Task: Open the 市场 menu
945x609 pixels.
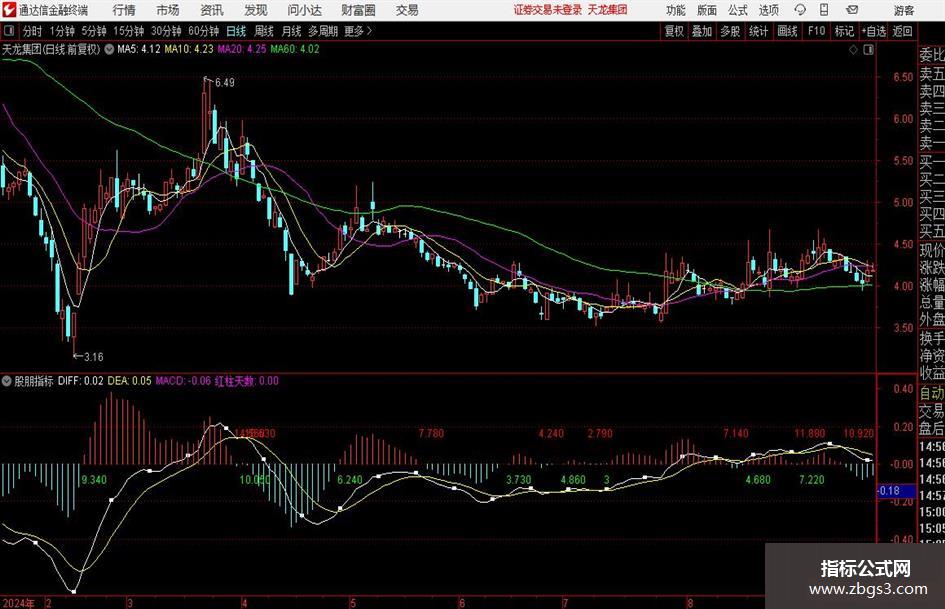Action: (168, 10)
